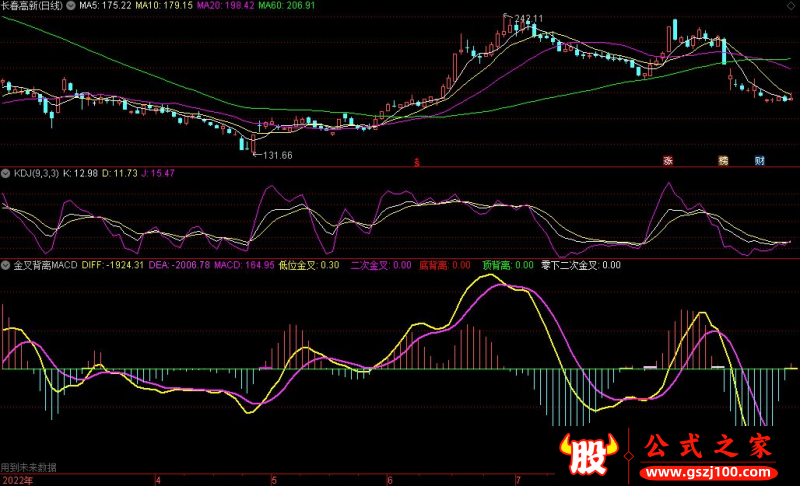Click the 2022年 label on the time axis

(18, 479)
